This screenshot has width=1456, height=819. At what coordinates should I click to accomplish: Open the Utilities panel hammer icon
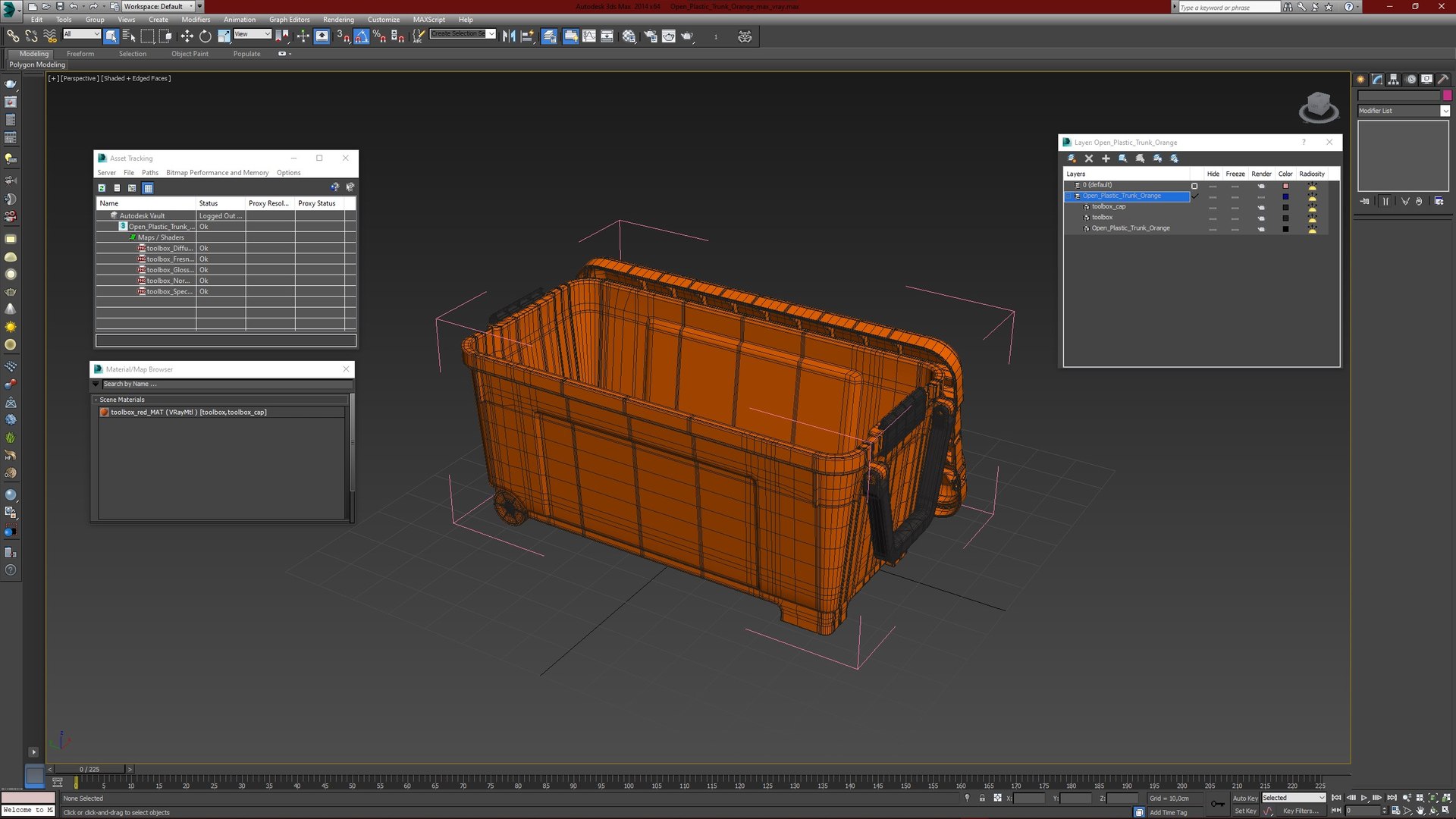pyautogui.click(x=1443, y=79)
